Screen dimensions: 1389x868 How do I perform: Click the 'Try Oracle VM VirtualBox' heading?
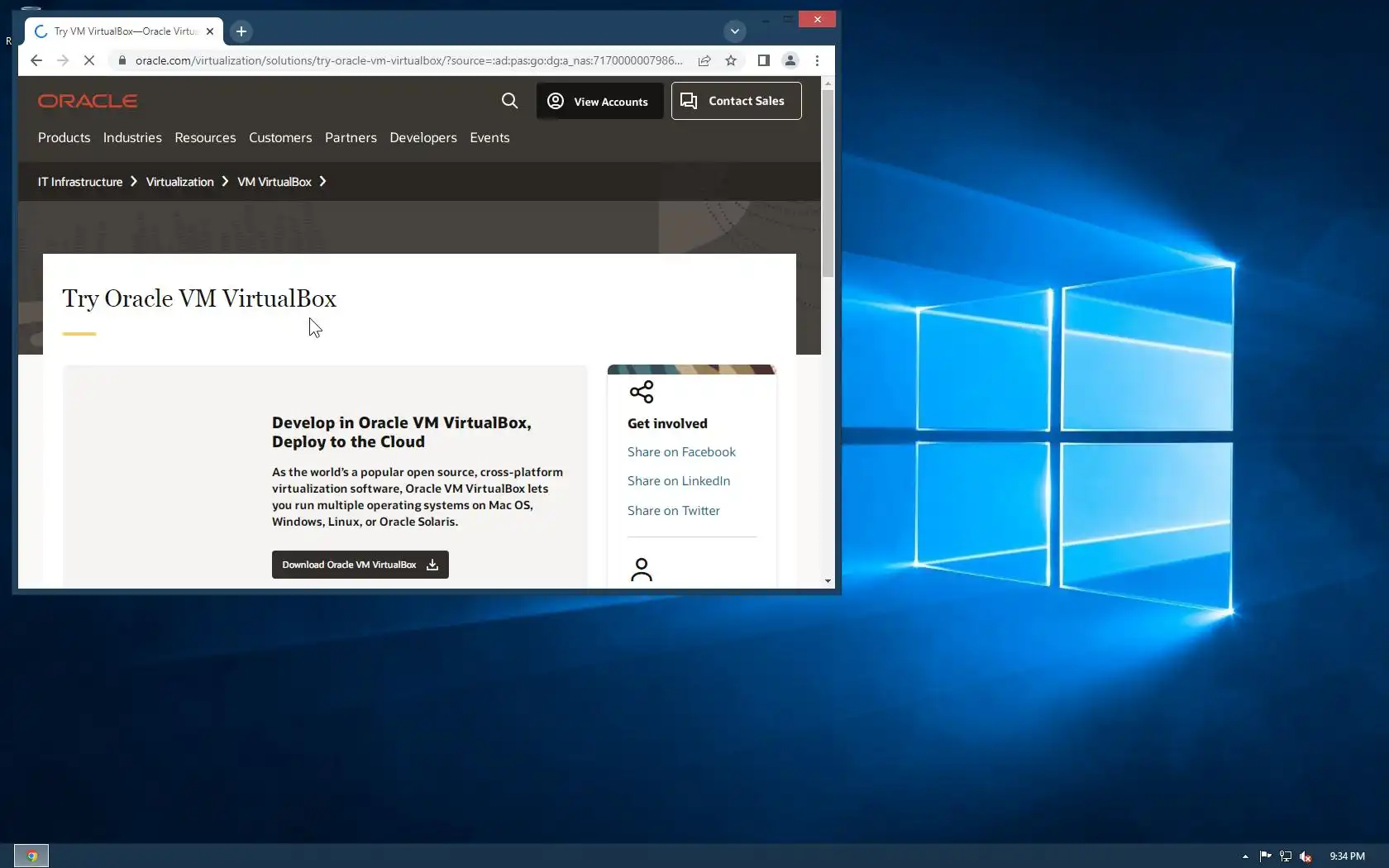pyautogui.click(x=199, y=298)
